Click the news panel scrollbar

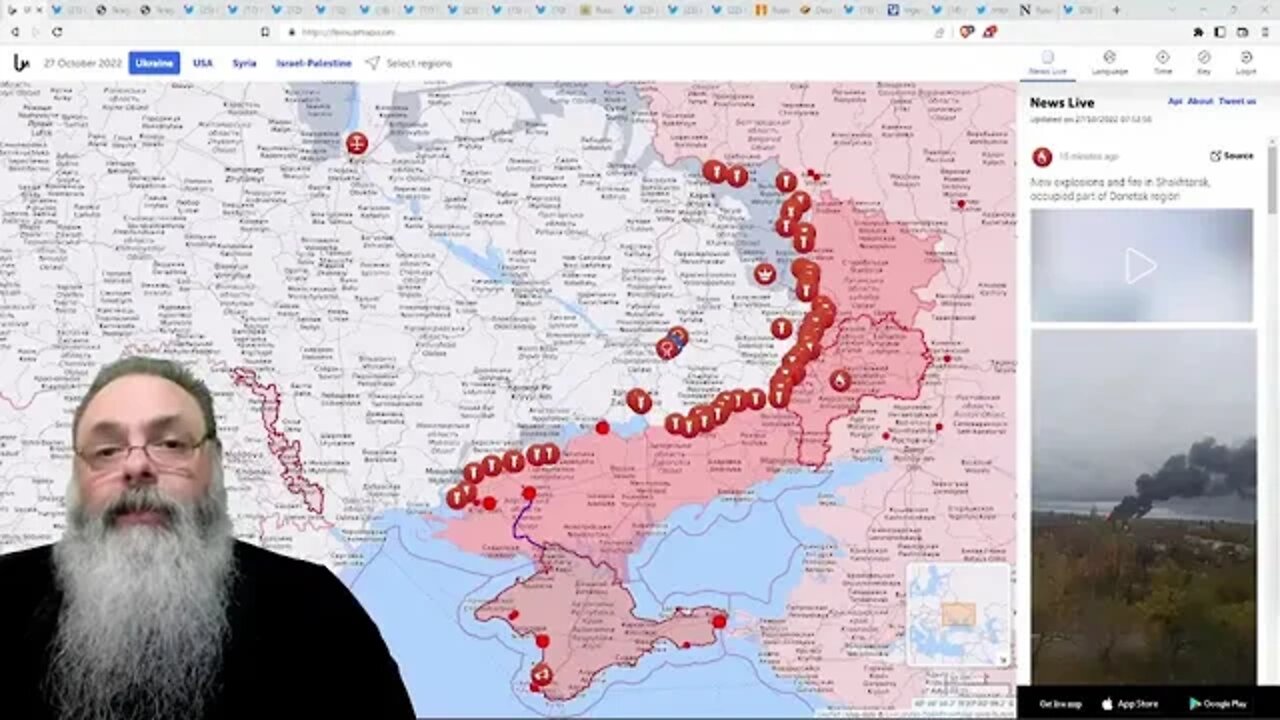[x=1272, y=180]
